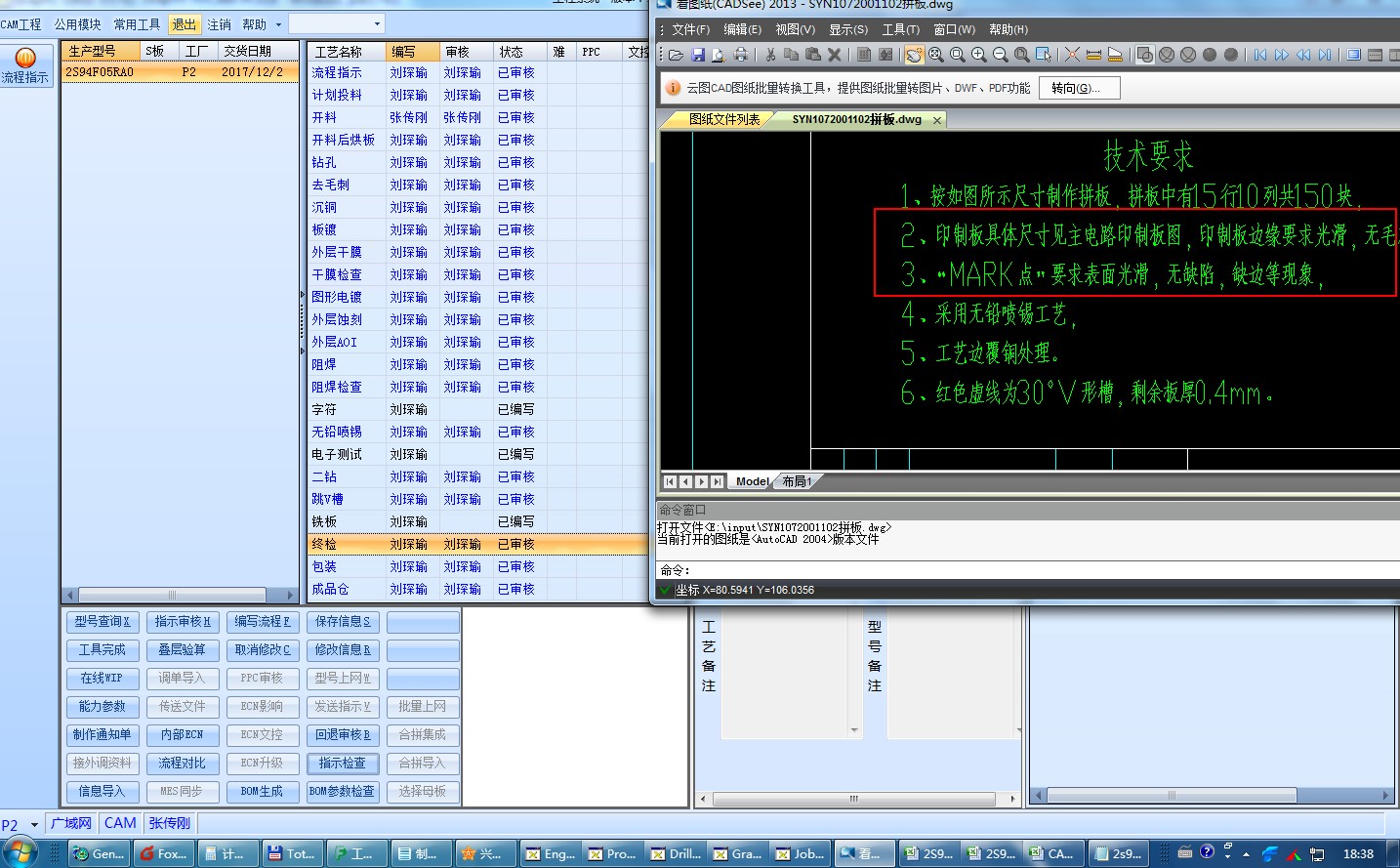Screen dimensions: 1400x868
Task: Click the 叠层验算 button
Action: tap(182, 650)
